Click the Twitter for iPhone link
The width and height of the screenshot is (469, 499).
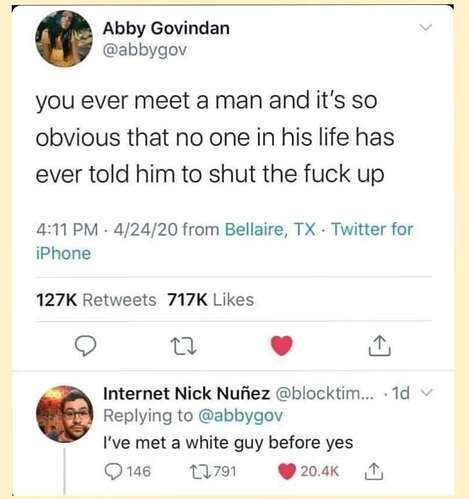point(224,241)
